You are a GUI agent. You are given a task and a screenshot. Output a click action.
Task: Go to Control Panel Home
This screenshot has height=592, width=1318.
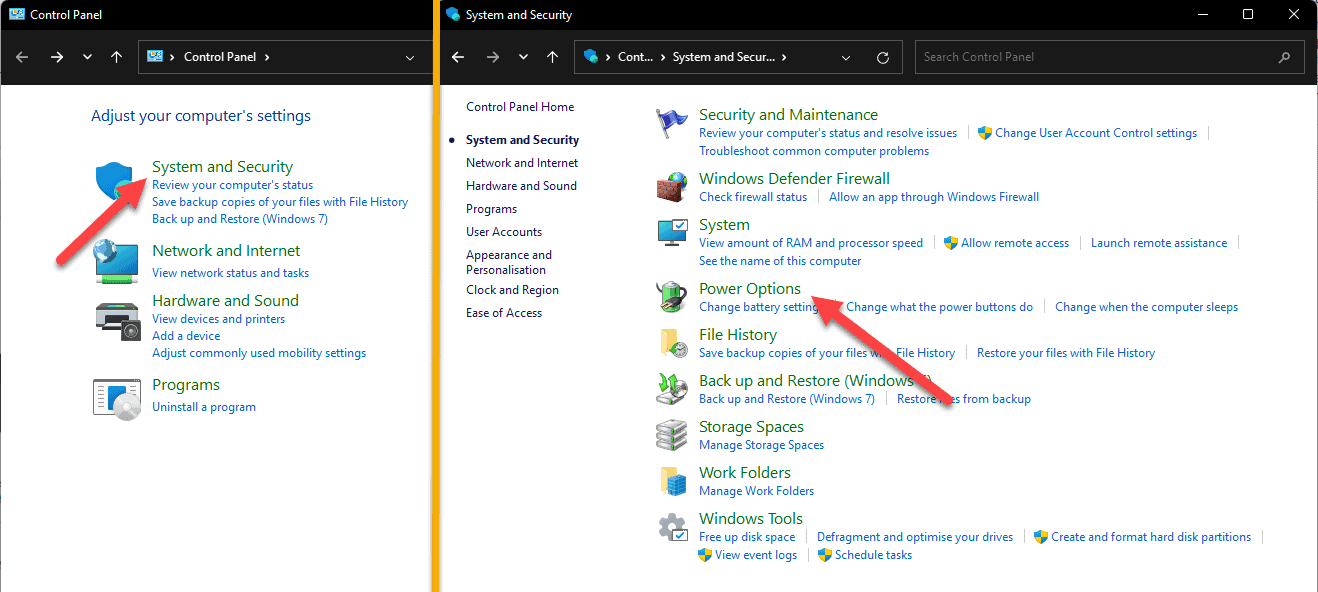(x=520, y=107)
